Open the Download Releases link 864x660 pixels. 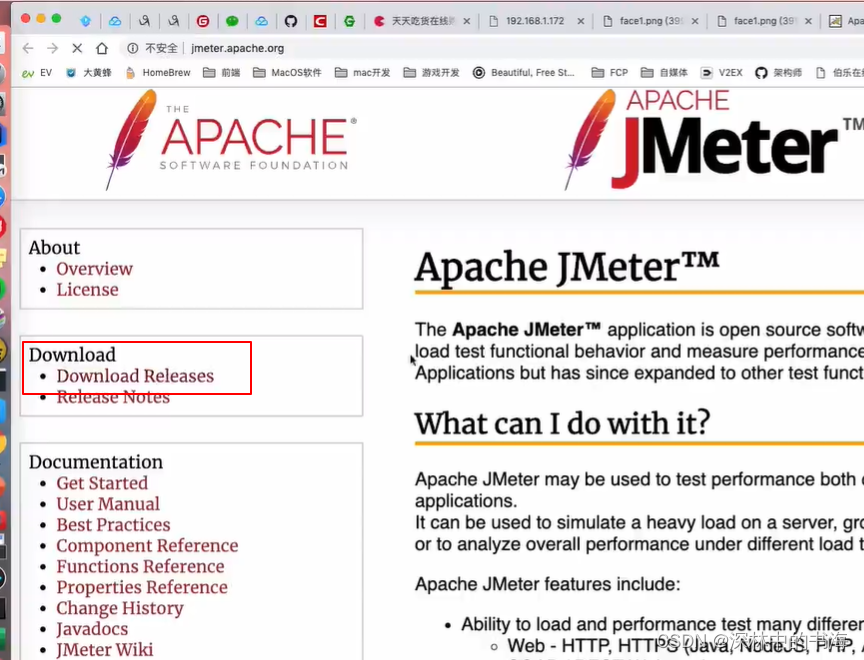pyautogui.click(x=135, y=376)
